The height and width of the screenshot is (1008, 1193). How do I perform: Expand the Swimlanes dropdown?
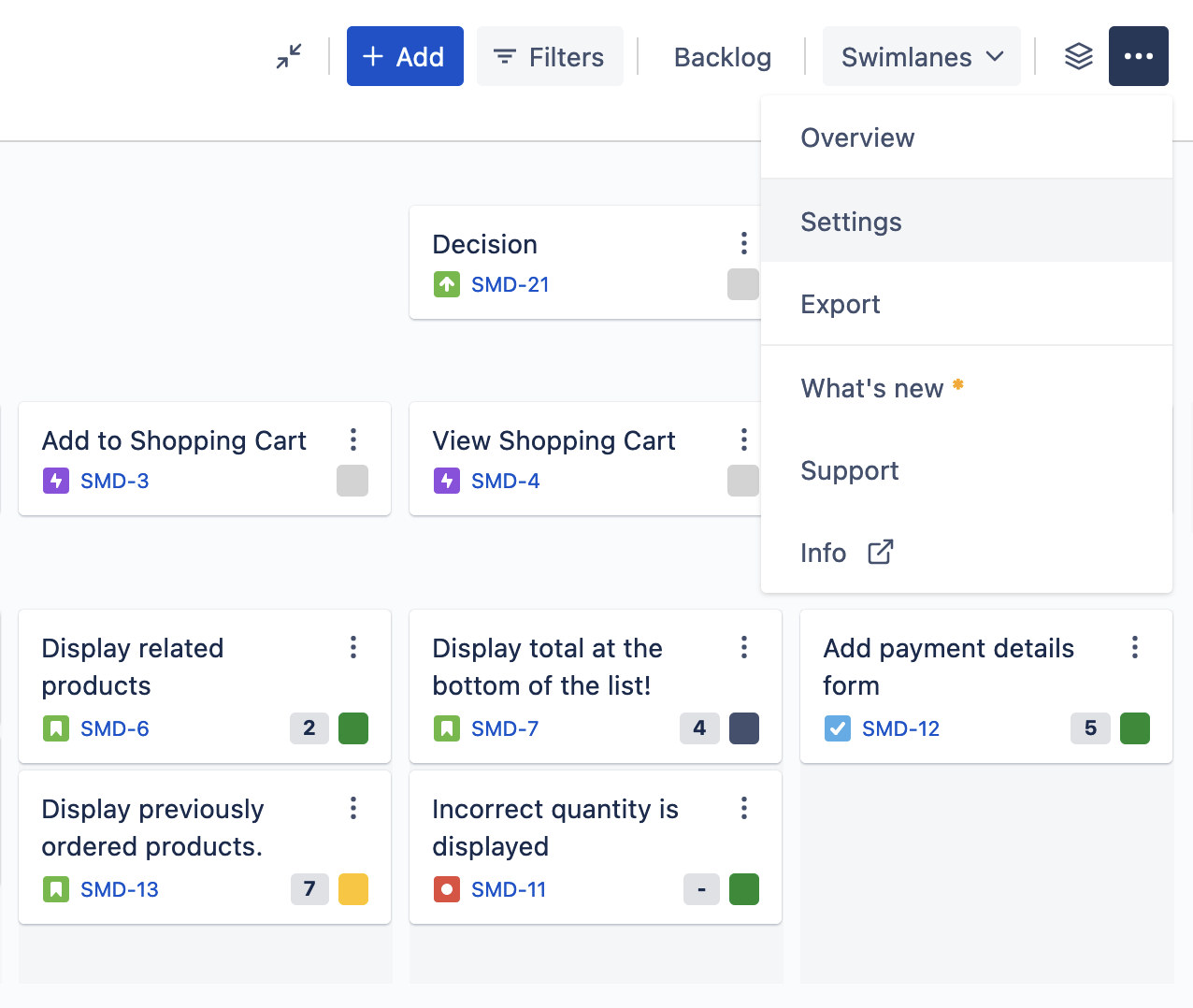[921, 57]
